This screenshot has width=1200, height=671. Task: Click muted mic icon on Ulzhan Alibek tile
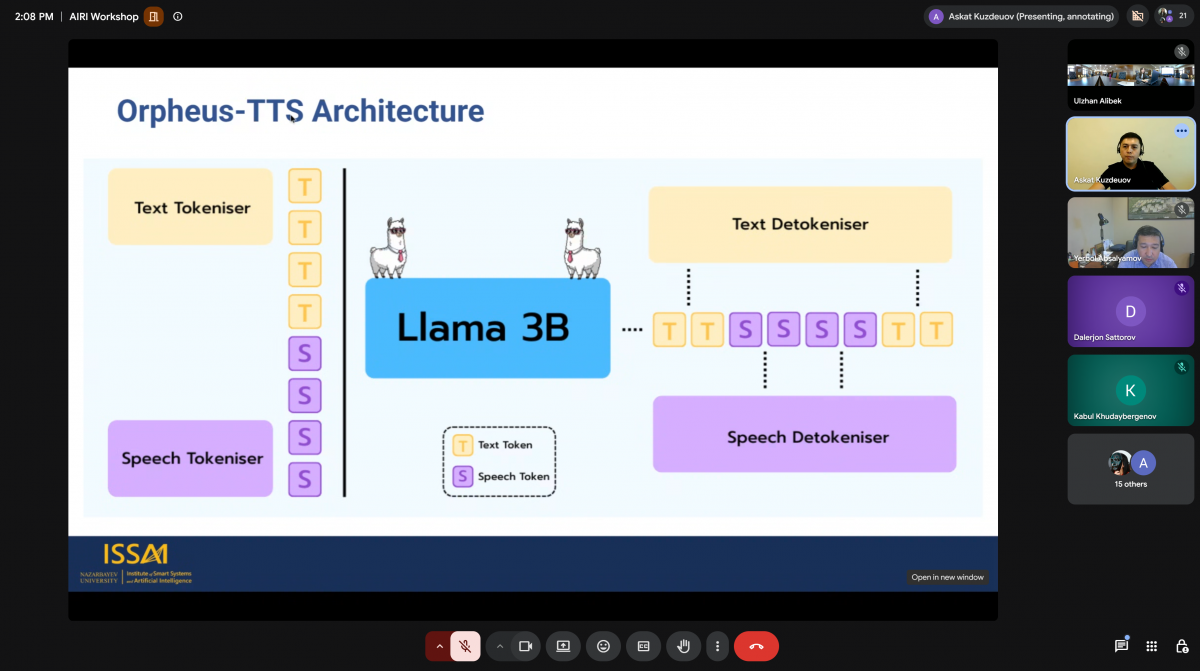tap(1181, 52)
